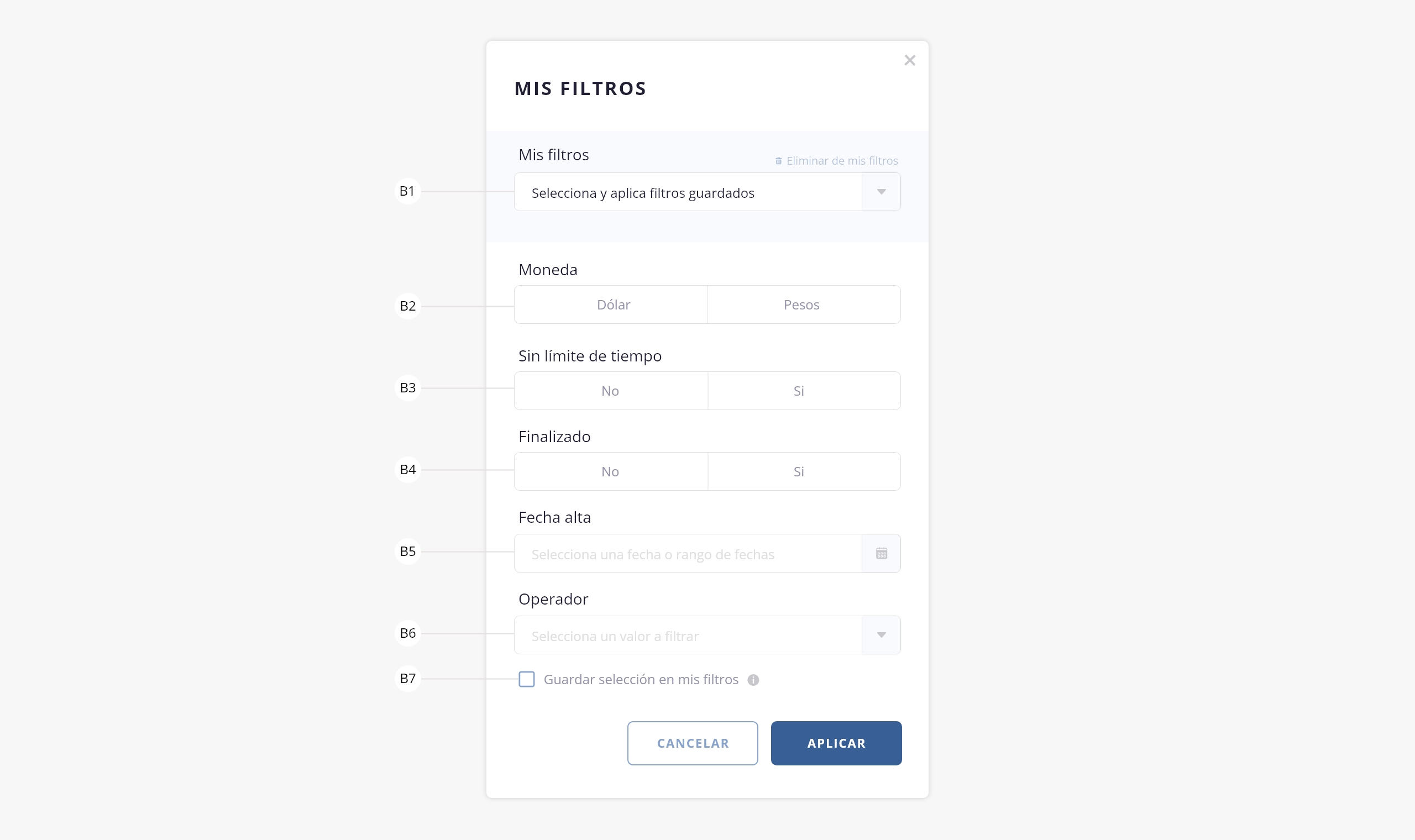Click the Eliminar de mis filtros link text
Image resolution: width=1415 pixels, height=840 pixels.
(x=842, y=161)
